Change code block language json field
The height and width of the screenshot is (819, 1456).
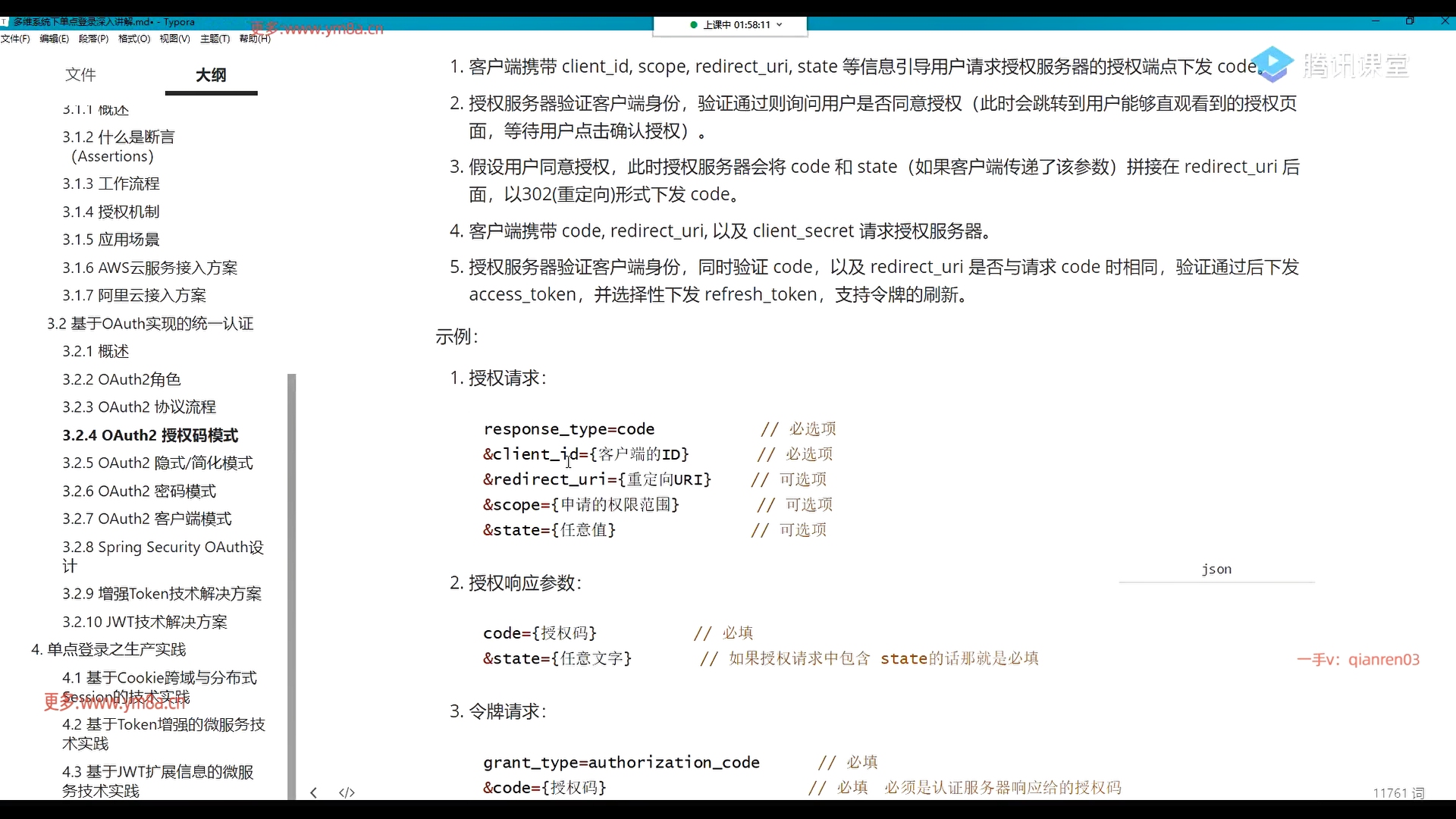click(1216, 570)
